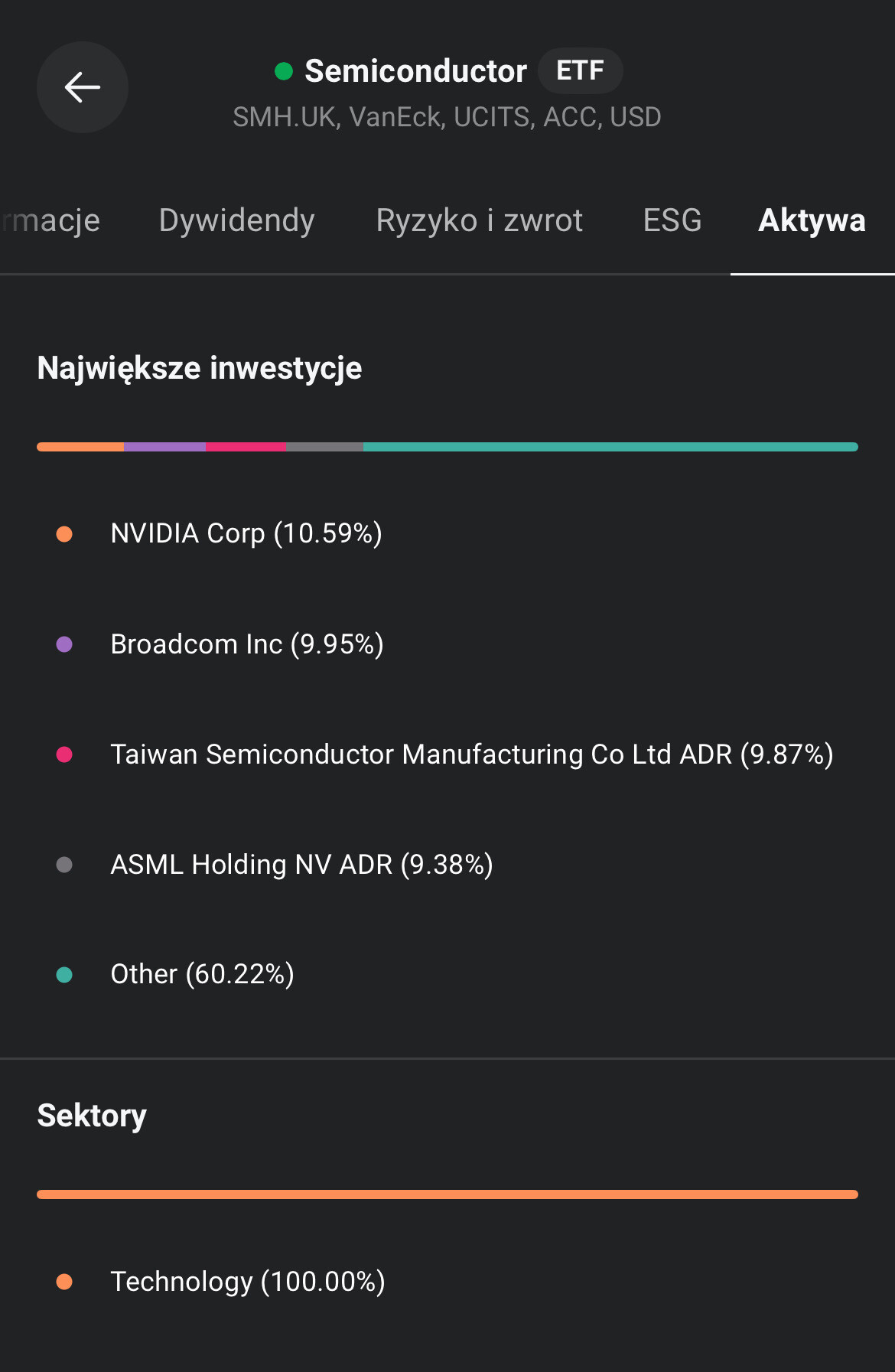The height and width of the screenshot is (1372, 895).
Task: Click the gray ASML Holding legend dot
Action: coord(64,865)
